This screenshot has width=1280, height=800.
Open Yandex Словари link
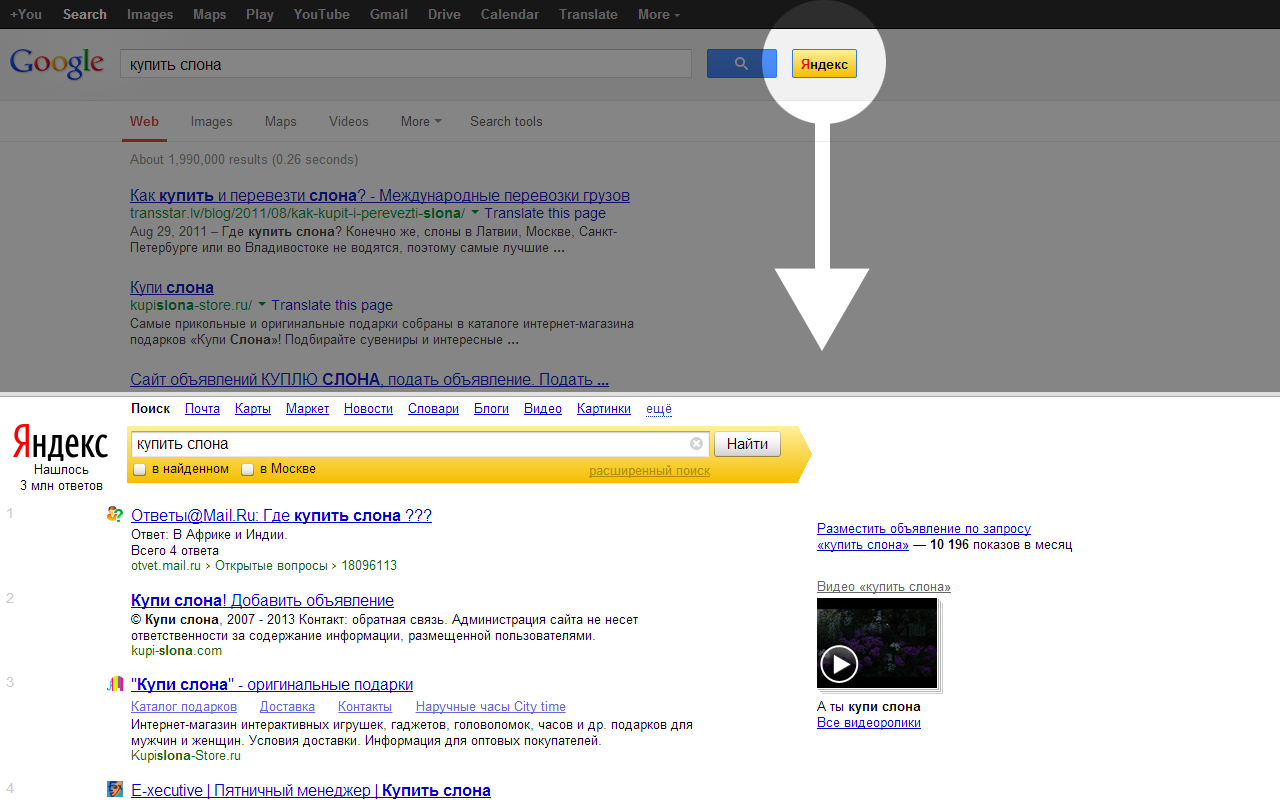[434, 409]
